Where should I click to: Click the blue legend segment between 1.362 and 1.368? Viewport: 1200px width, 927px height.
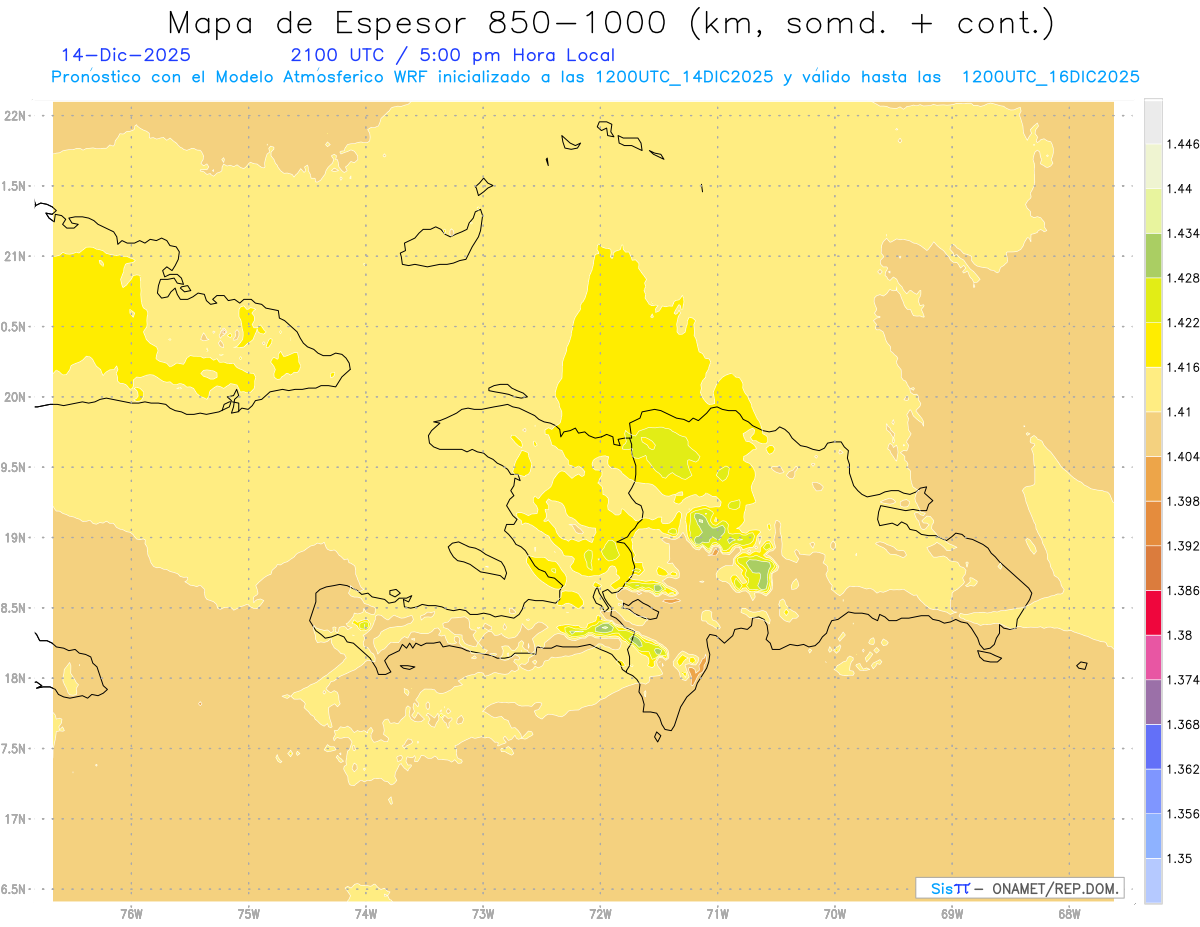pos(1153,746)
